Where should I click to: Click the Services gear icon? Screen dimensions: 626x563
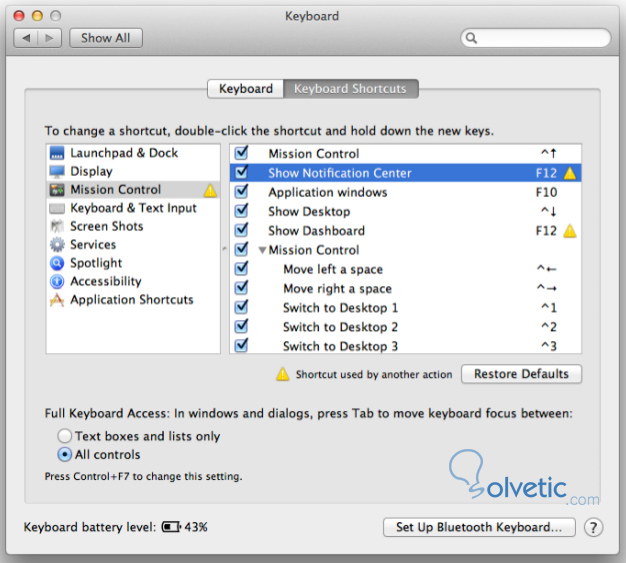(x=57, y=244)
